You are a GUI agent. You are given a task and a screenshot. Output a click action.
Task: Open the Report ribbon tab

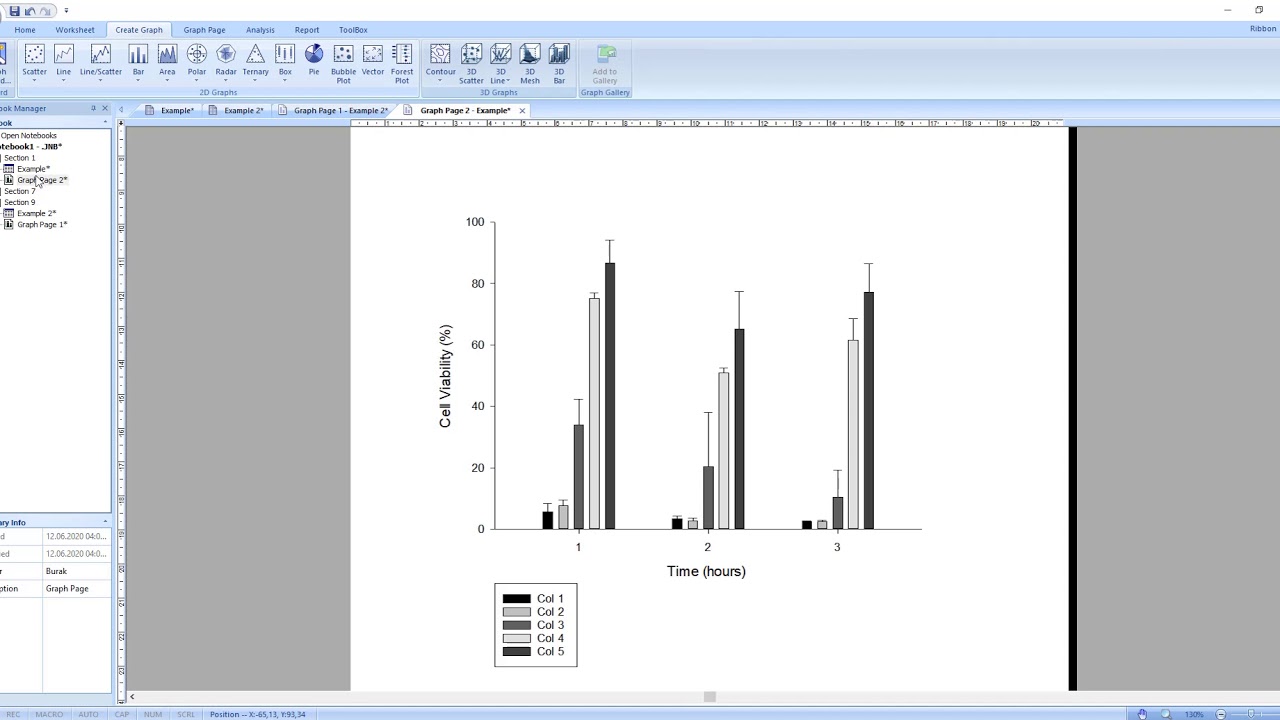point(307,30)
